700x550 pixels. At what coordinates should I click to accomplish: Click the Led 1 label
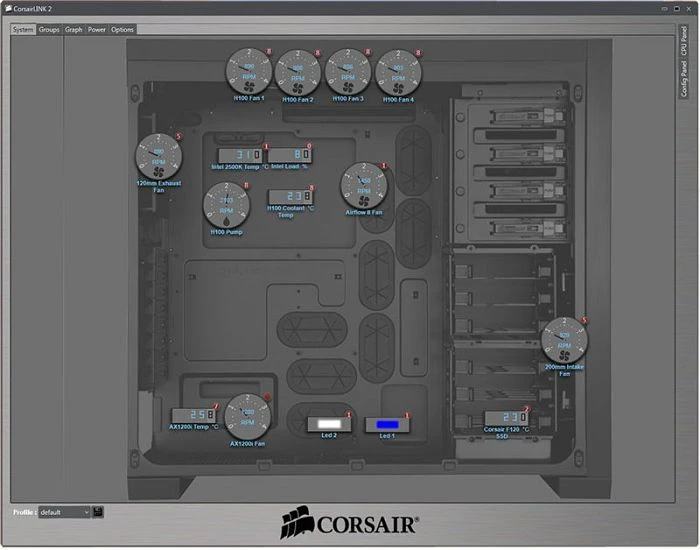click(x=387, y=436)
